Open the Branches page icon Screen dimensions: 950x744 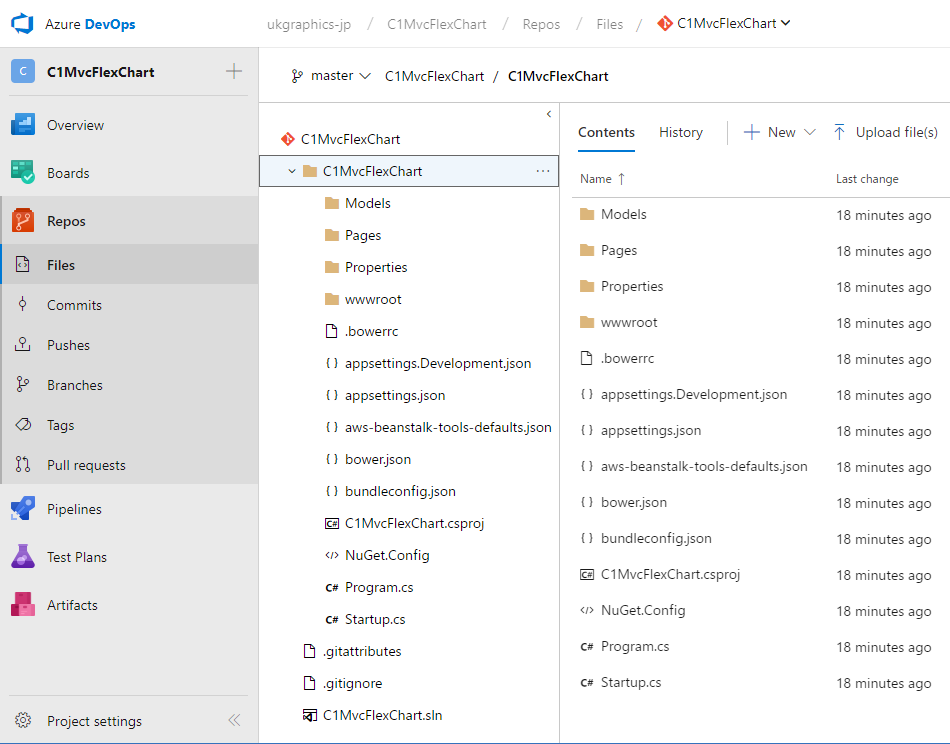22,384
